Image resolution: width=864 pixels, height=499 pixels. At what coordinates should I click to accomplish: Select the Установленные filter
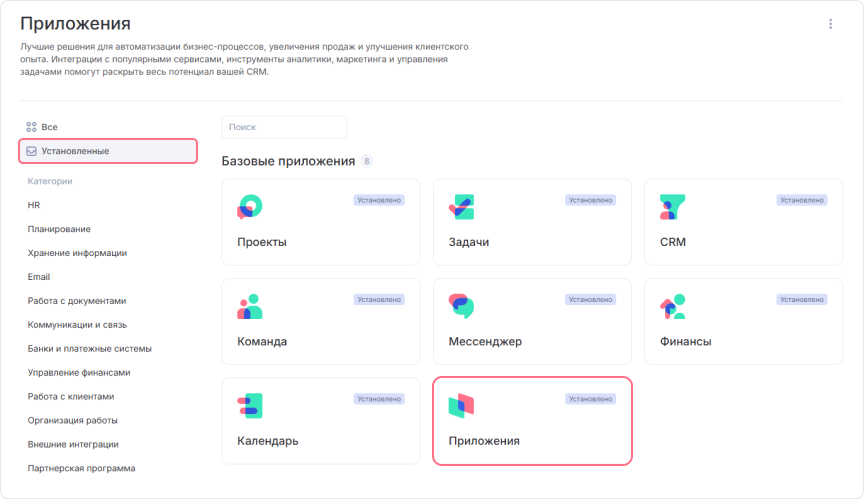coord(108,151)
